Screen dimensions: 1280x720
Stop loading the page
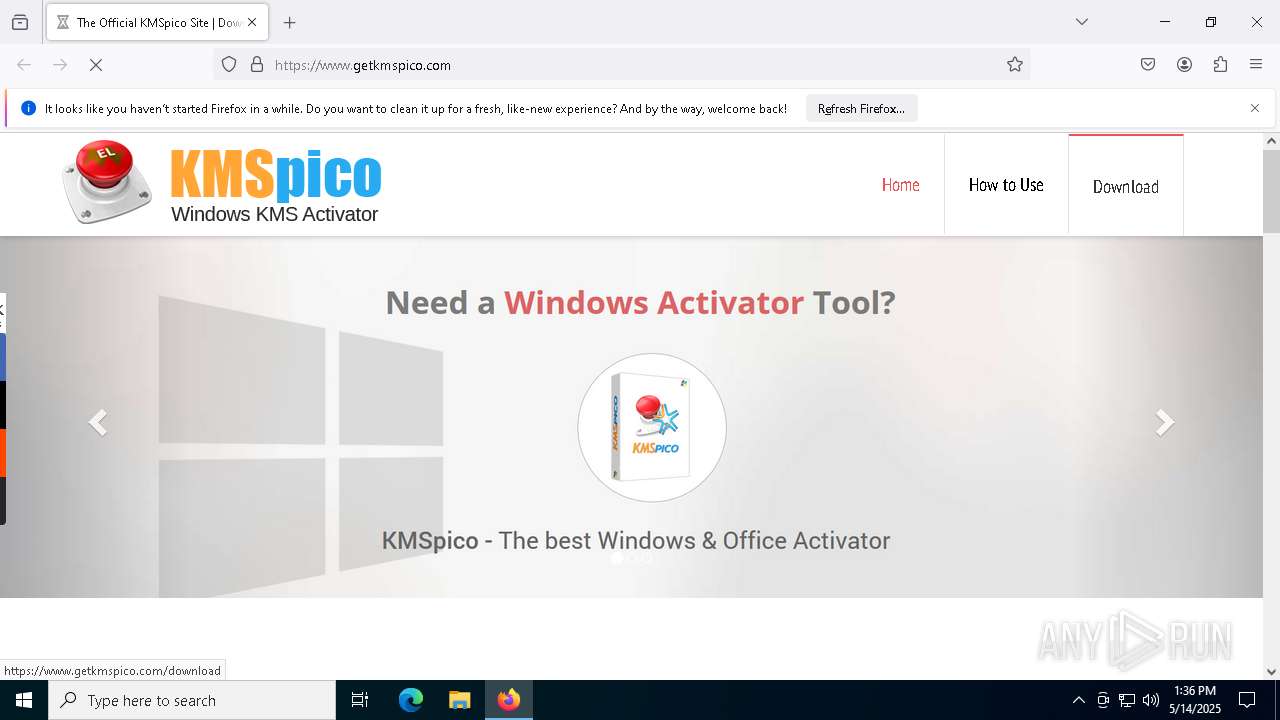point(96,64)
